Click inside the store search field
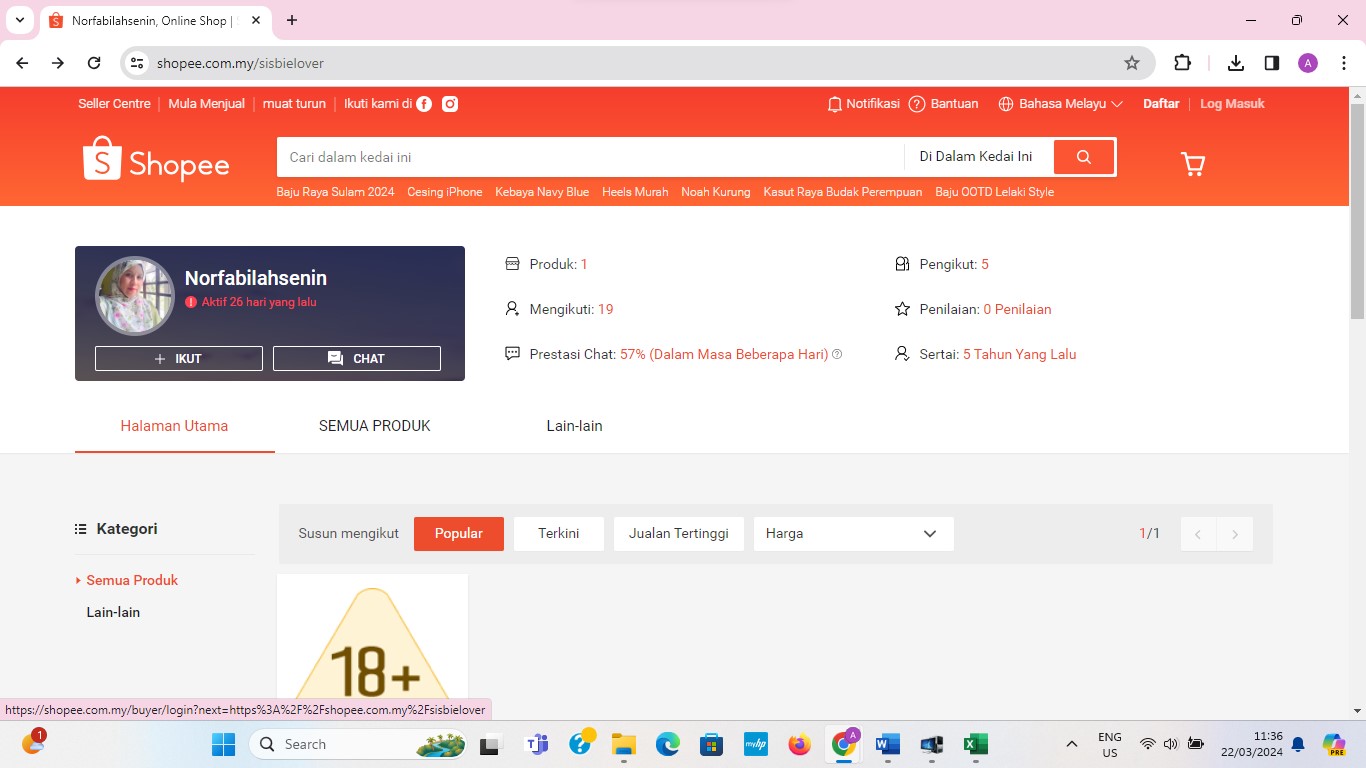The image size is (1366, 768). [590, 156]
